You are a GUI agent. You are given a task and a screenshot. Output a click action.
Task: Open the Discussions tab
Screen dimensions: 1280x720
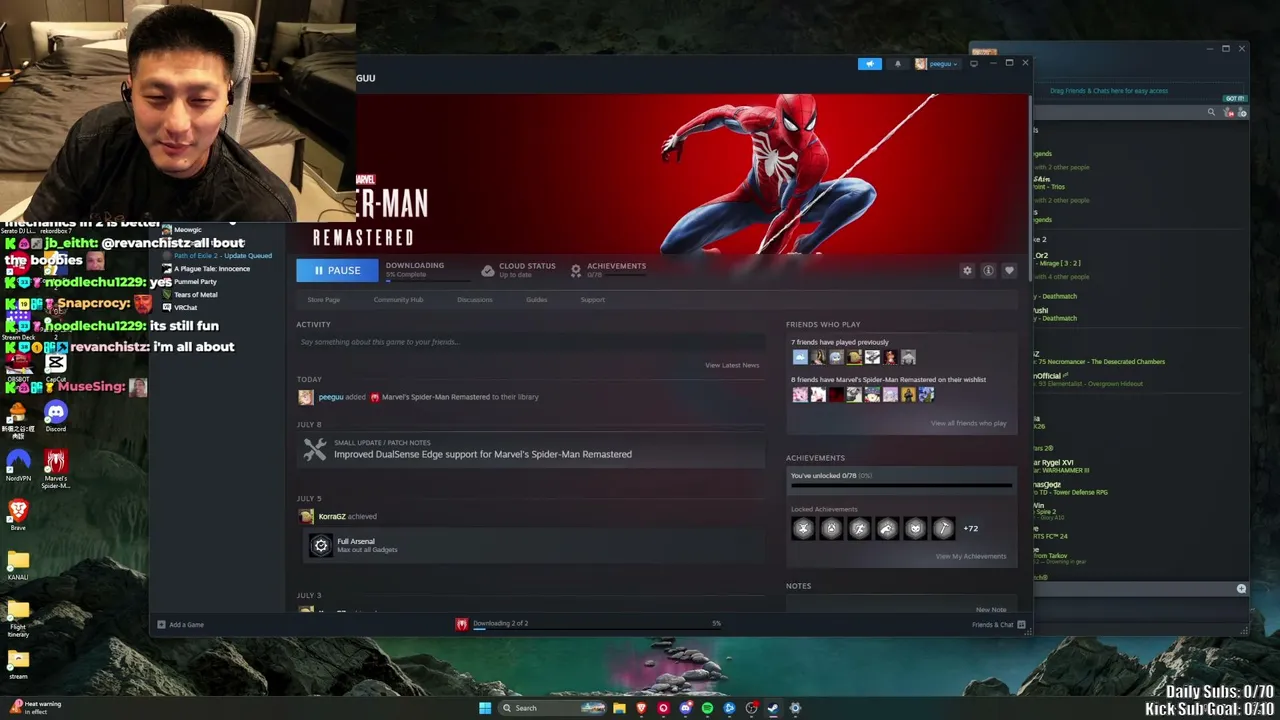tap(475, 300)
